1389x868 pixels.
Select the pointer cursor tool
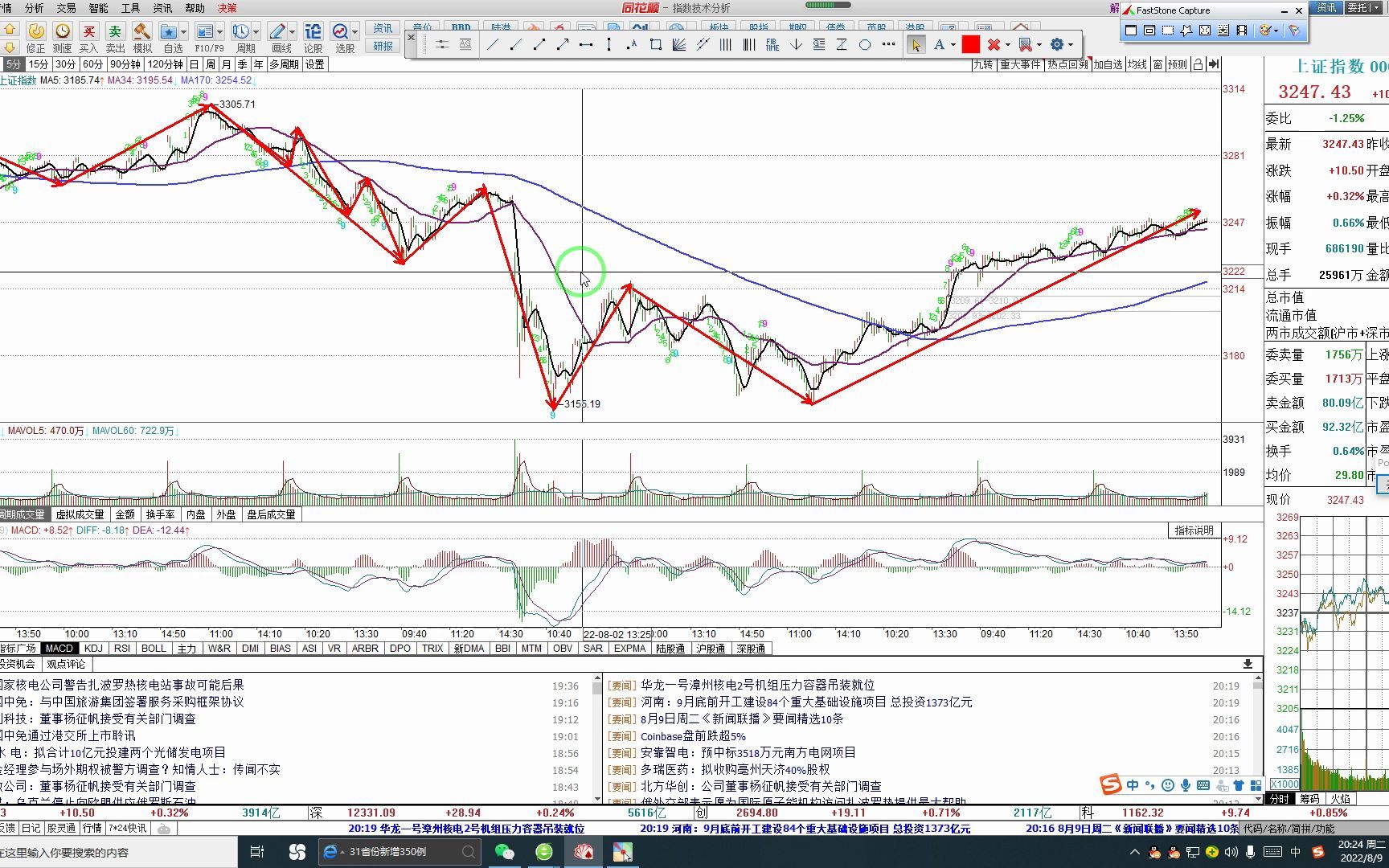coord(915,45)
